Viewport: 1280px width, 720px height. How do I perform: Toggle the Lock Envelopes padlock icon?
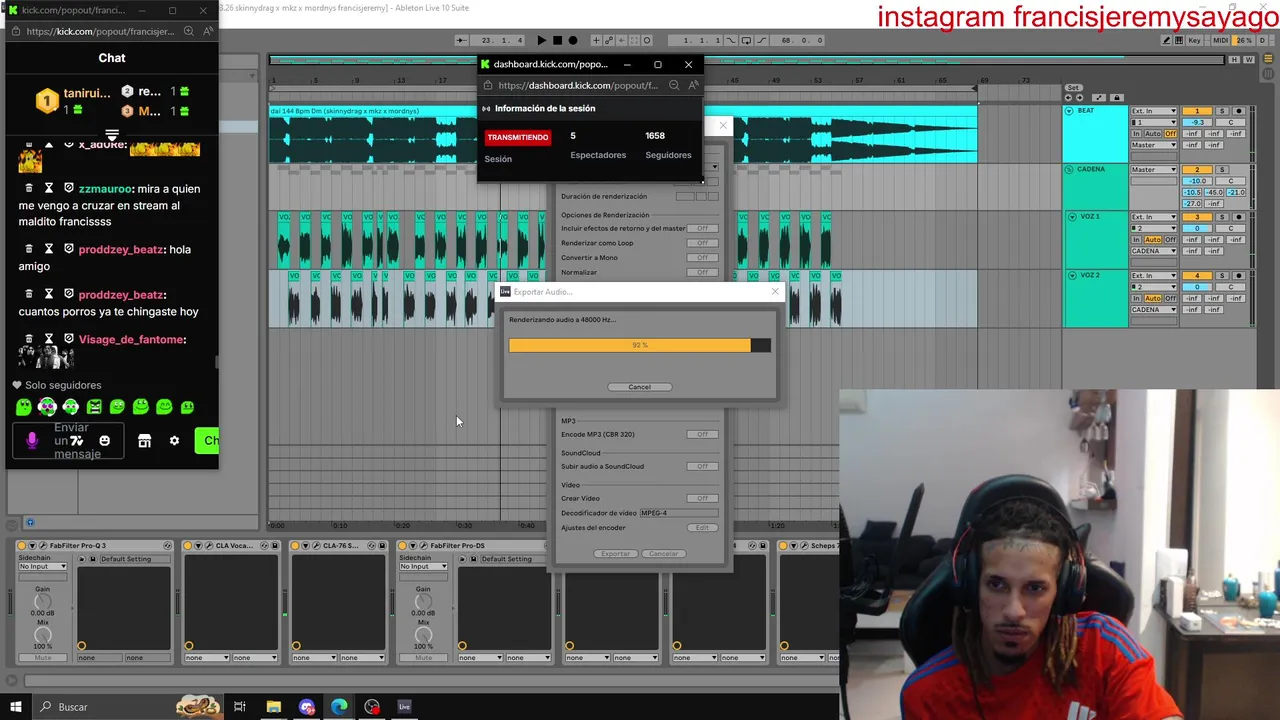[x=1117, y=97]
